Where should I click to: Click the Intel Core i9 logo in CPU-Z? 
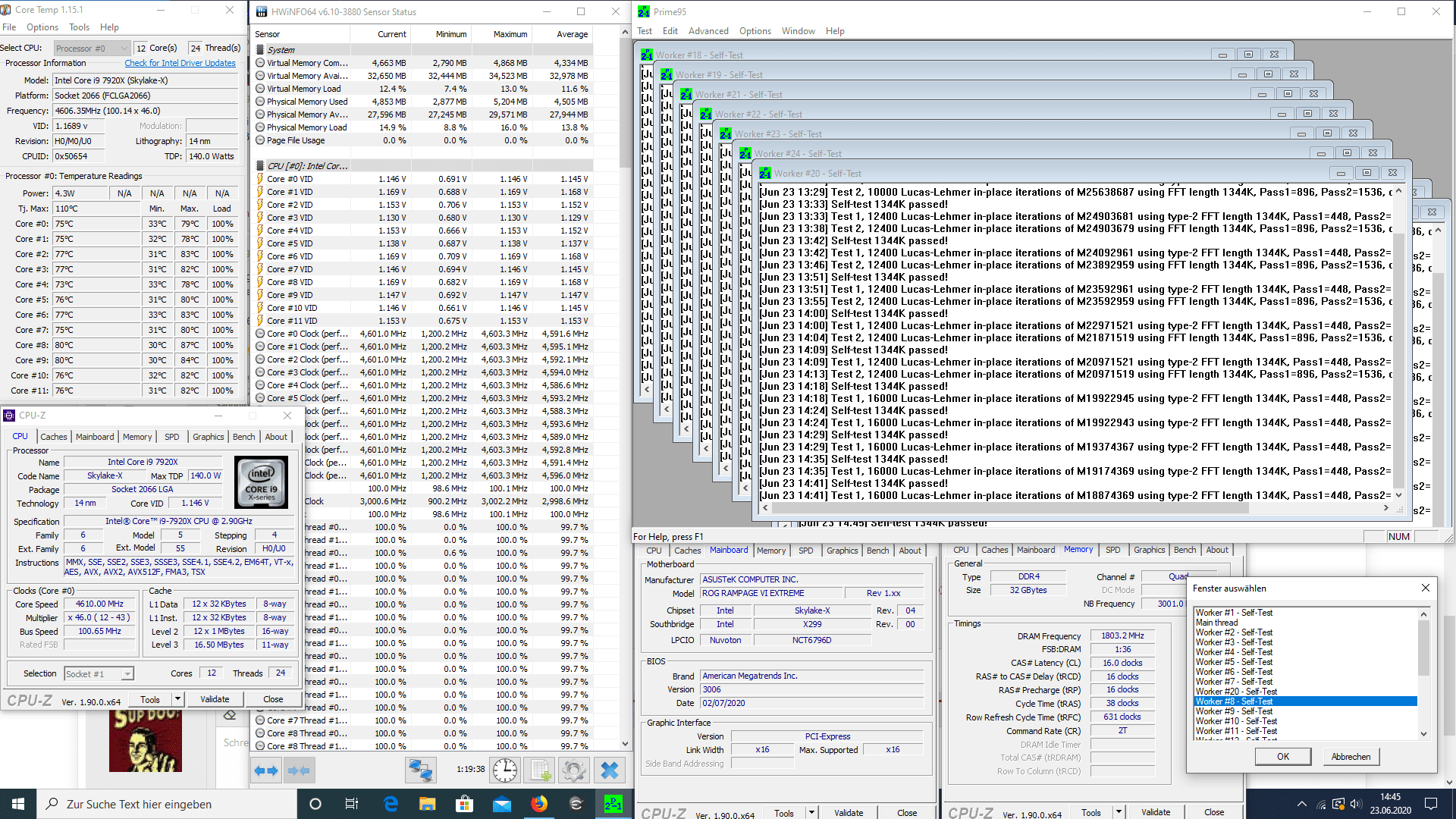[261, 482]
